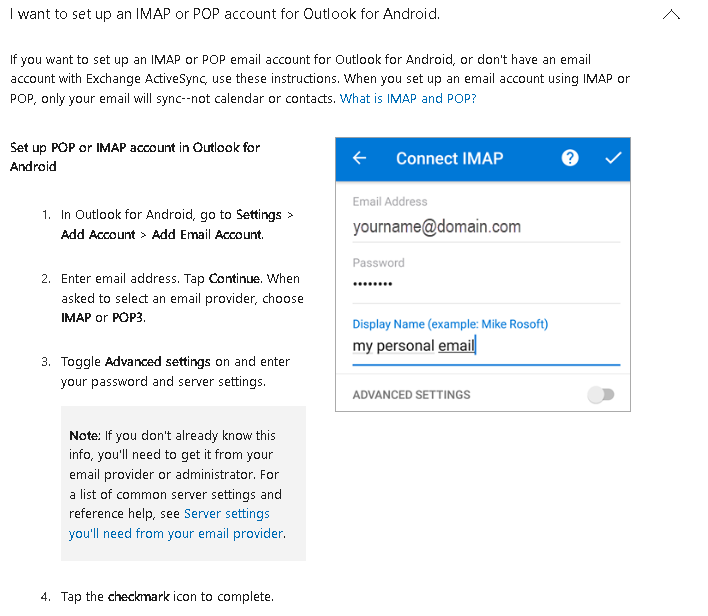Click the 'Email Address' field label
708x616 pixels.
(390, 201)
